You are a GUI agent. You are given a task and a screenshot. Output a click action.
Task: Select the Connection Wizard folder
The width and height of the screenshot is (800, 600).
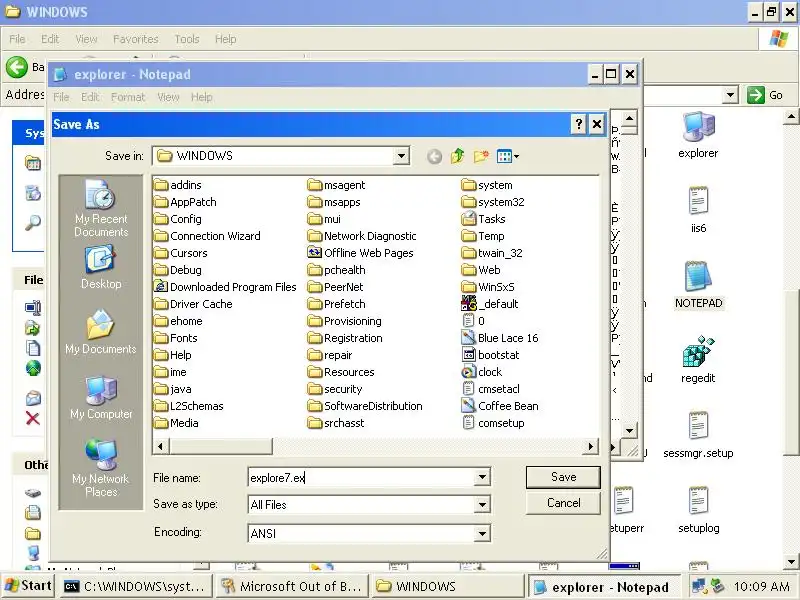(208, 236)
